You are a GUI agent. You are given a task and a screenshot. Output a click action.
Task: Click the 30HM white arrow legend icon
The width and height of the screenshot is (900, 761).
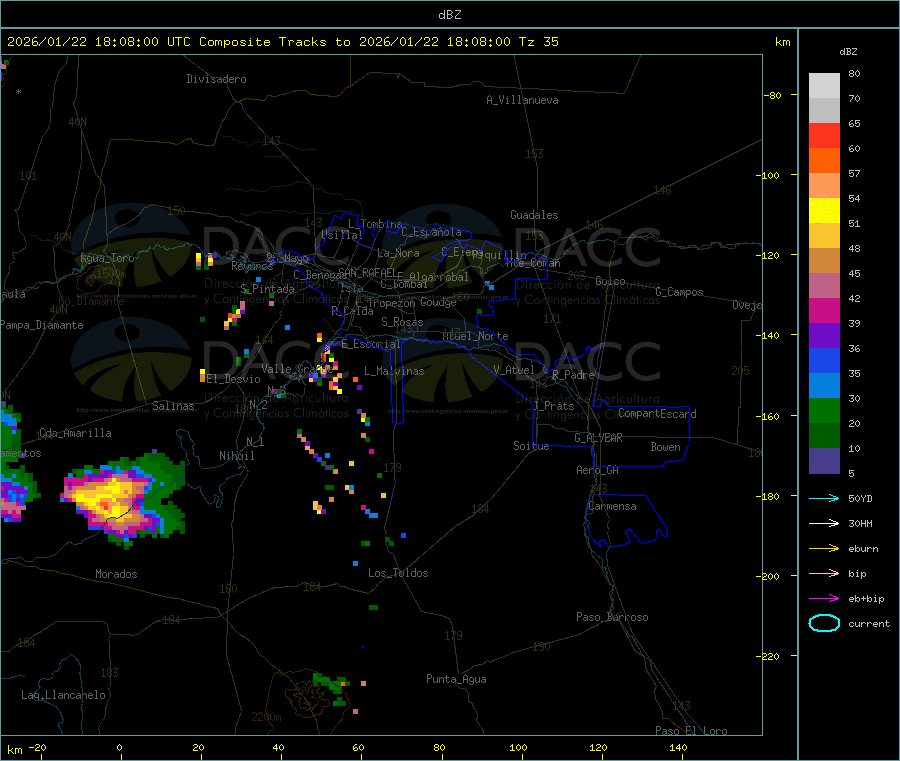coord(824,523)
